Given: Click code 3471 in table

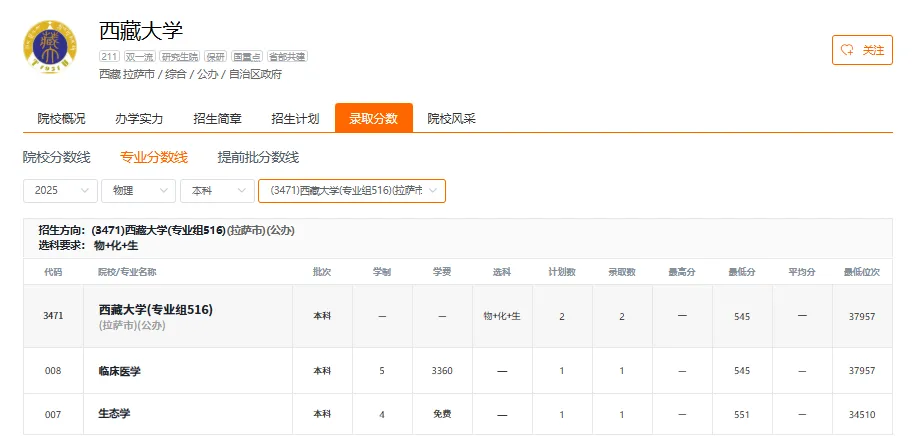Looking at the screenshot, I should click(53, 316).
